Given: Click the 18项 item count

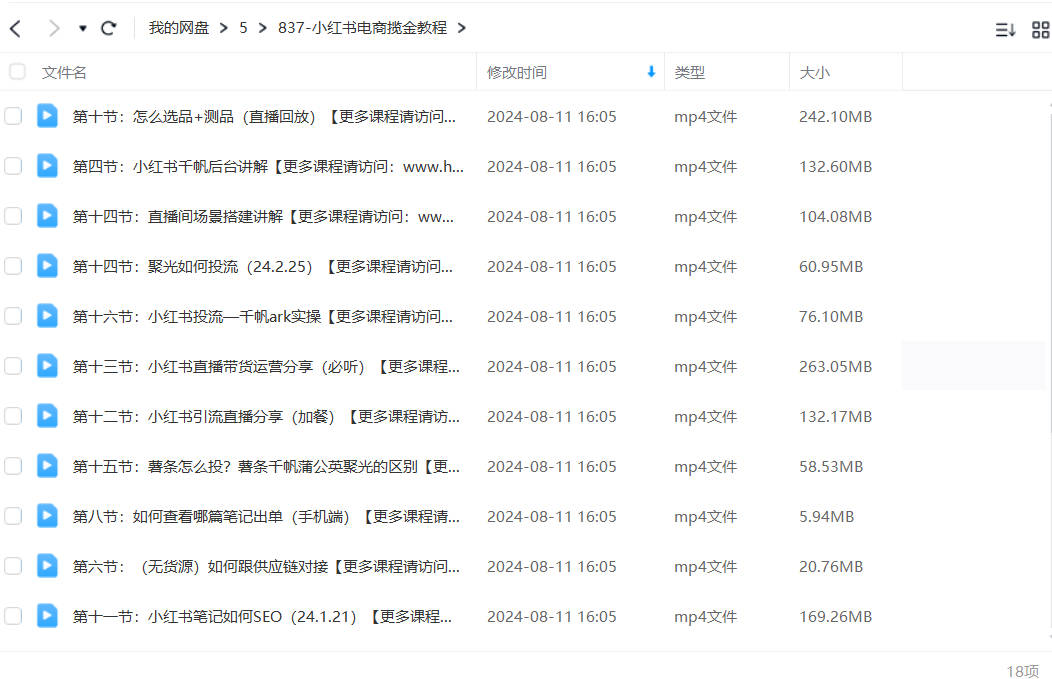Looking at the screenshot, I should click(x=1022, y=671).
